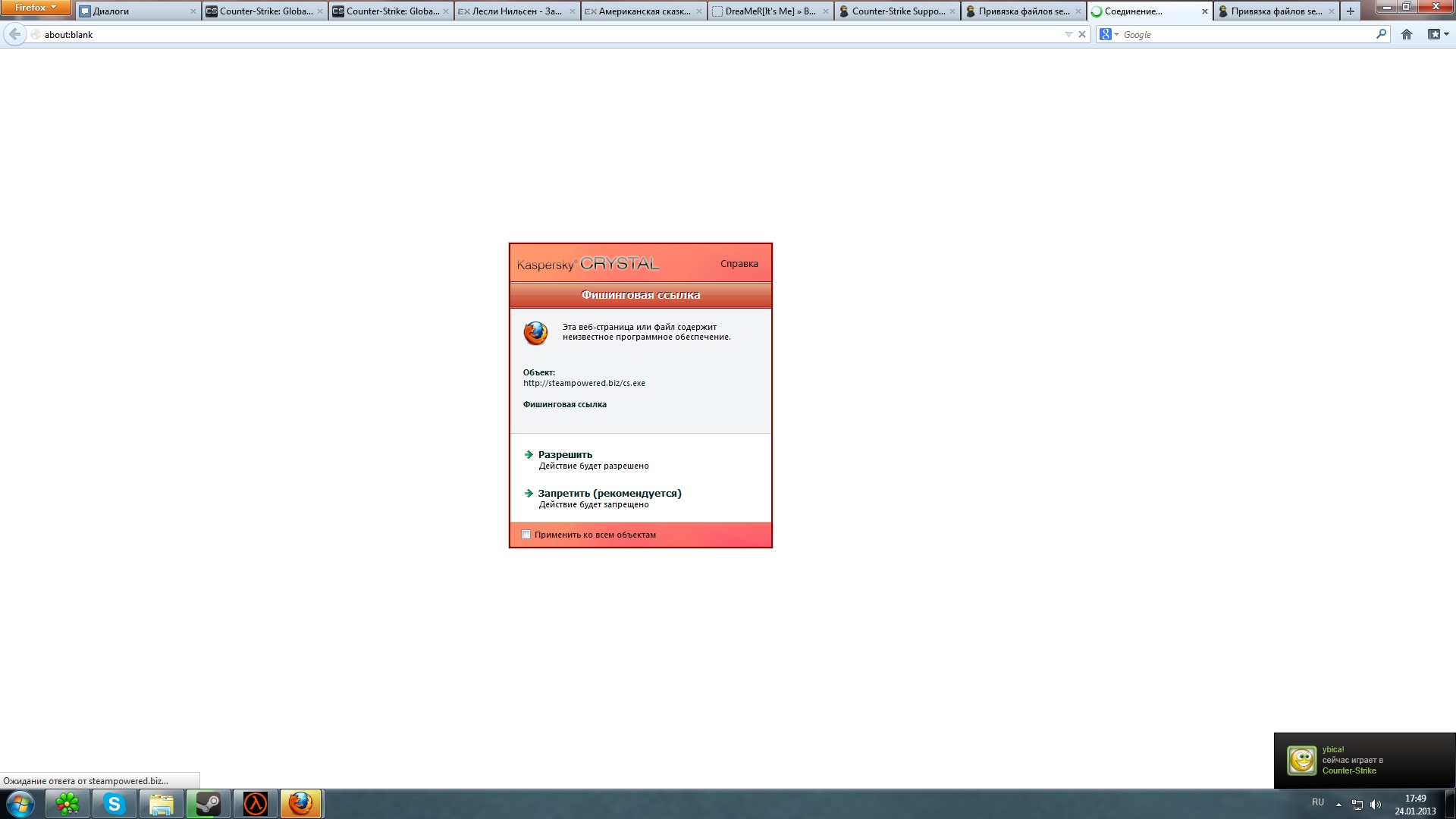Show hidden system tray icons

(1338, 805)
